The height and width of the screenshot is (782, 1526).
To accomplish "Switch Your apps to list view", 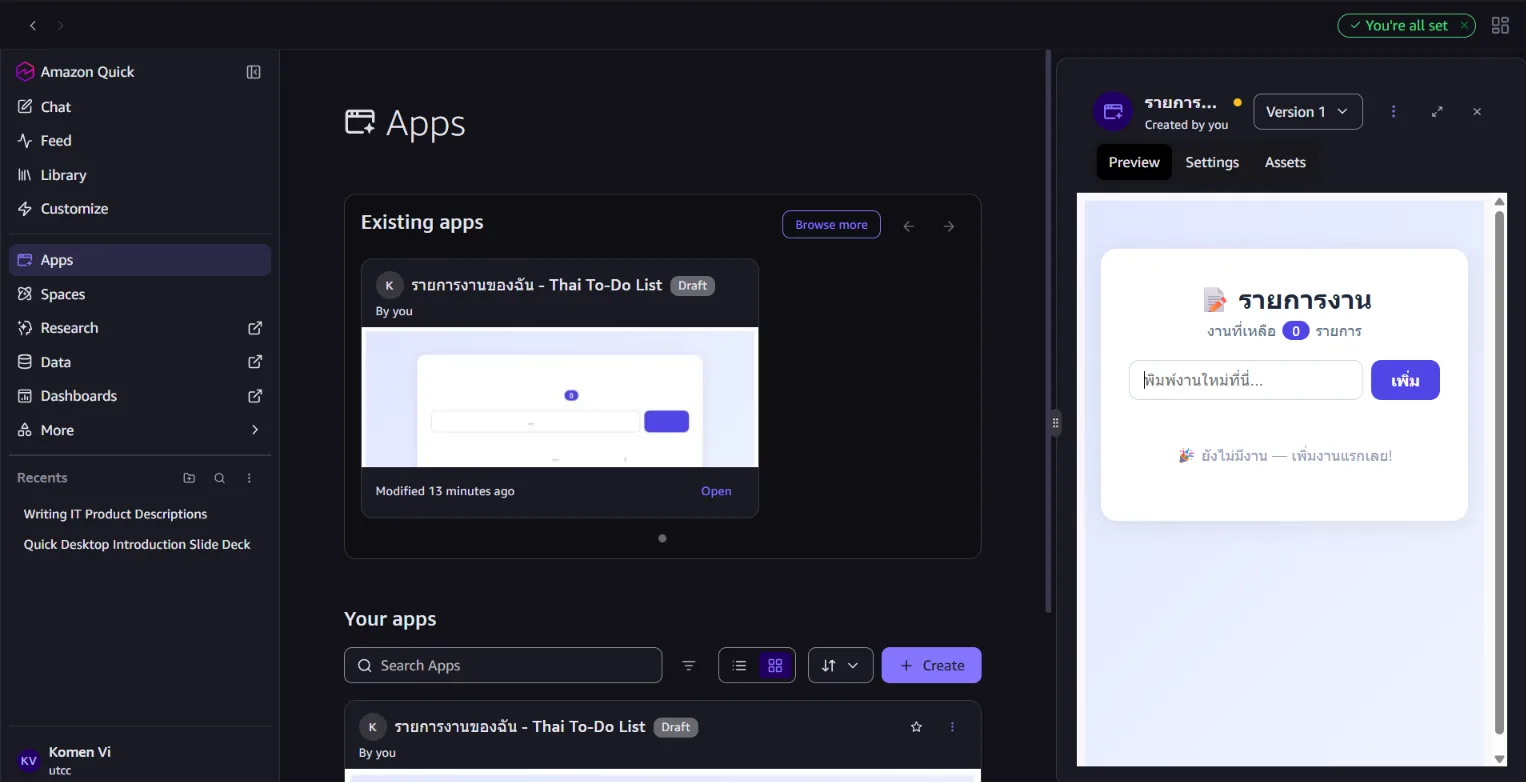I will click(x=740, y=665).
